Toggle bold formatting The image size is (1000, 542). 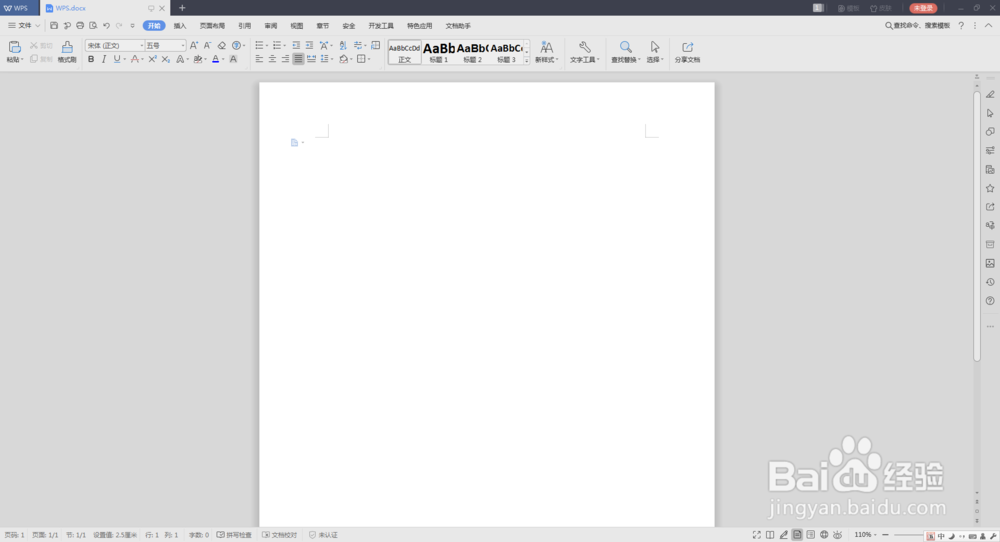click(x=91, y=59)
